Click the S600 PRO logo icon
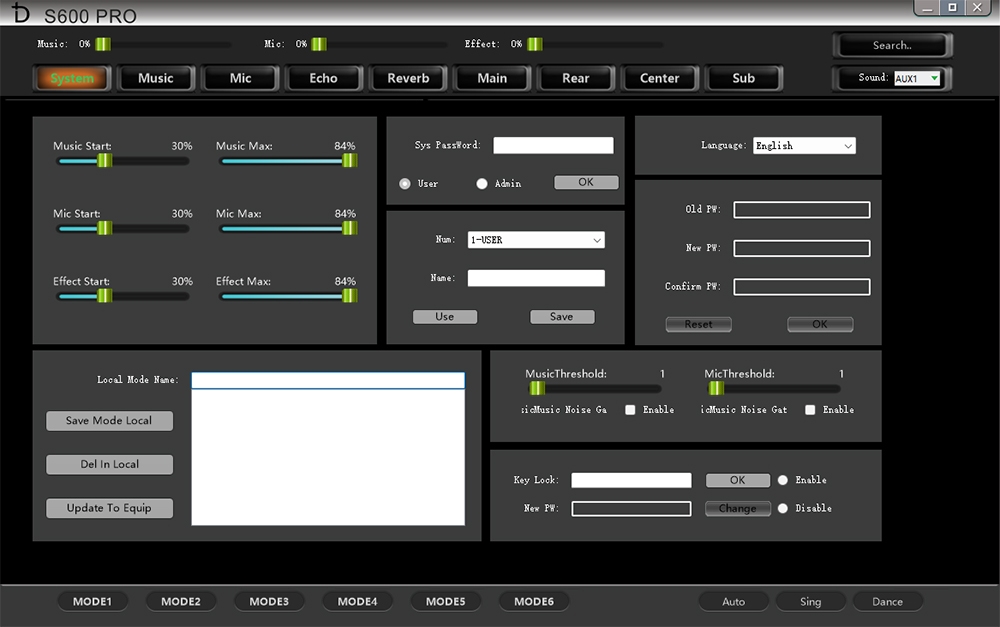This screenshot has width=1000, height=627. click(x=20, y=14)
